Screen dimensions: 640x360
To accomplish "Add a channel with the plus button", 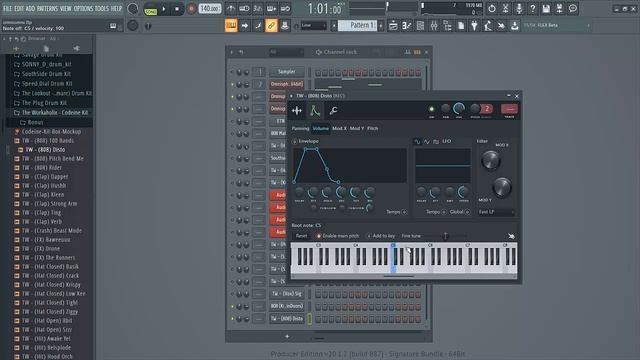I will (x=287, y=337).
